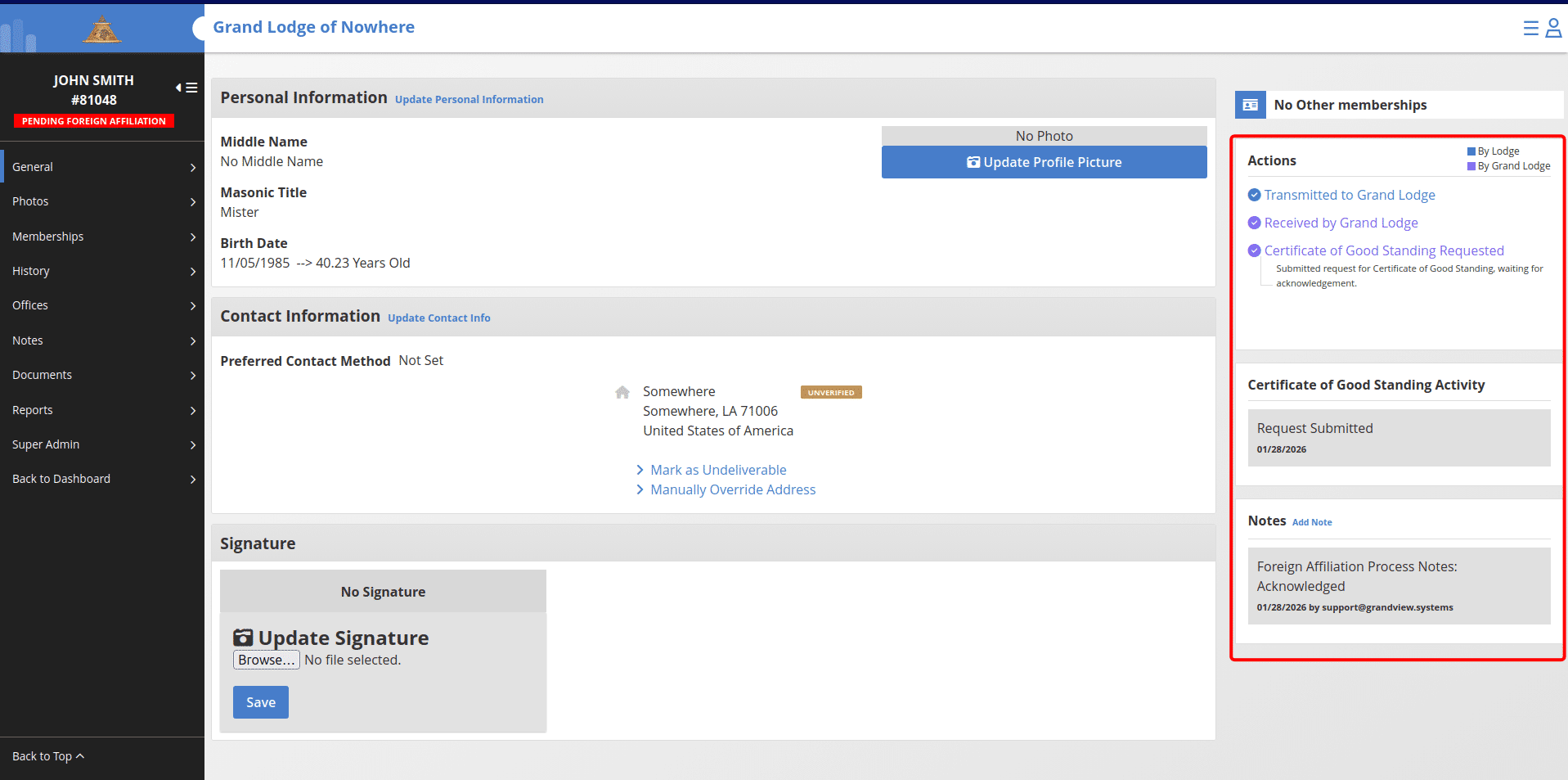Click the JOHN SMITH member name

click(x=94, y=80)
